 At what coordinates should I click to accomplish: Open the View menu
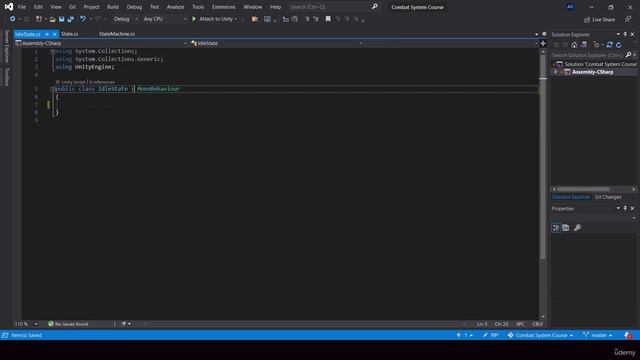pyautogui.click(x=56, y=7)
